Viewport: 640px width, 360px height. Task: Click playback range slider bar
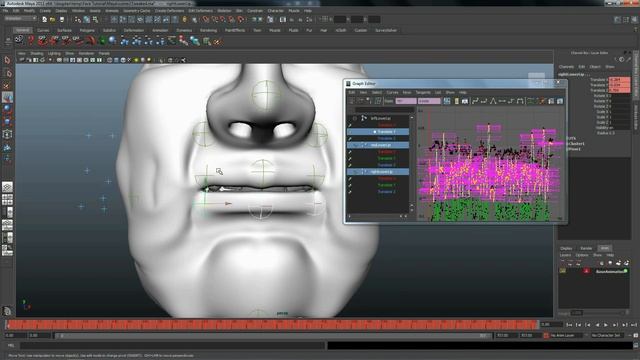pyautogui.click(x=273, y=336)
